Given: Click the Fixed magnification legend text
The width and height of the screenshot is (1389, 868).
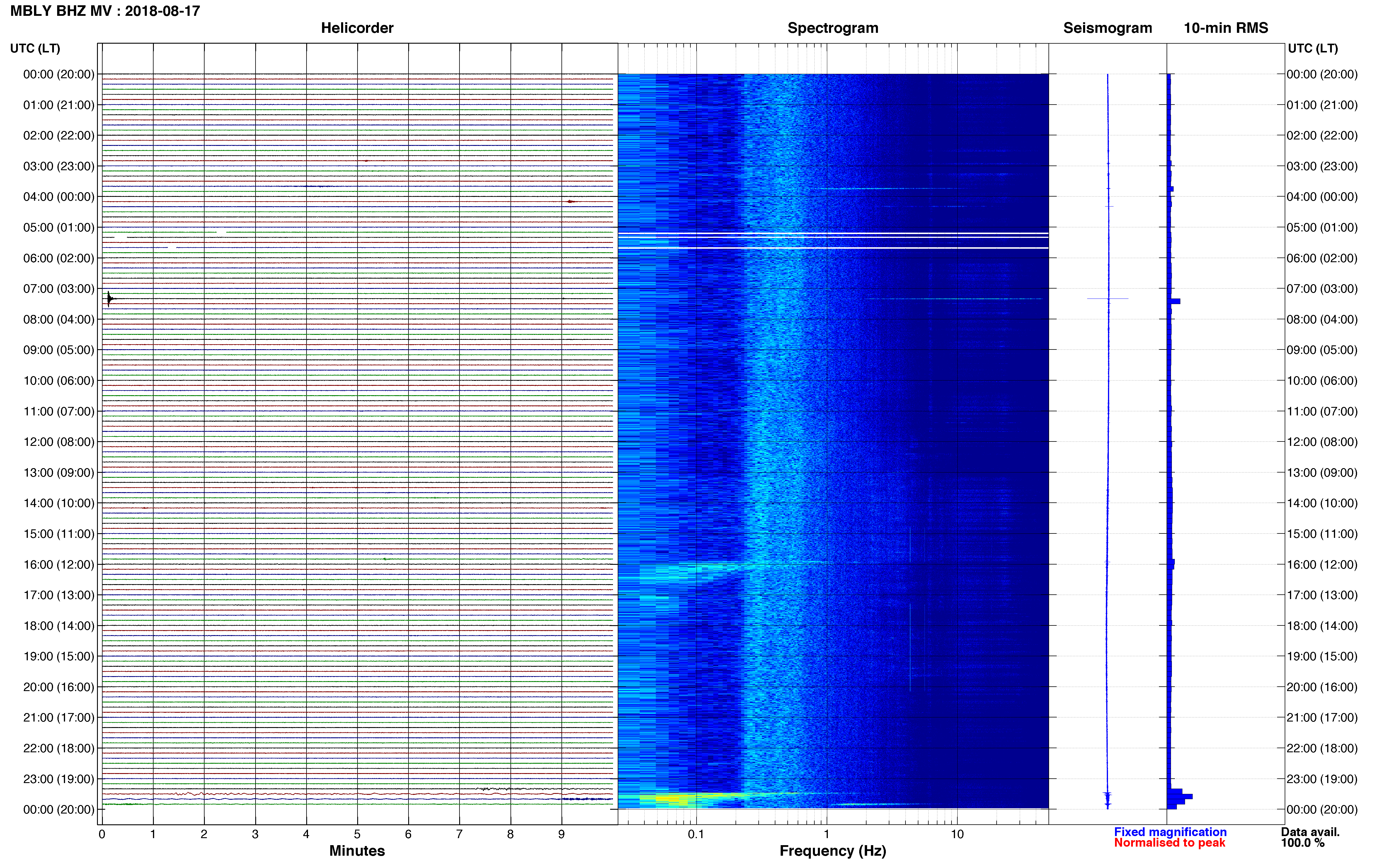Looking at the screenshot, I should pyautogui.click(x=1170, y=832).
